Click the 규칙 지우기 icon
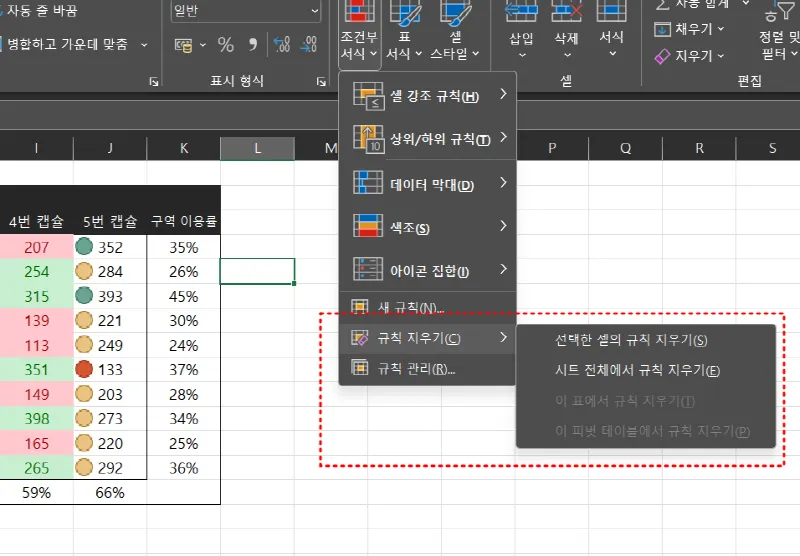The height and width of the screenshot is (556, 800). coord(360,337)
